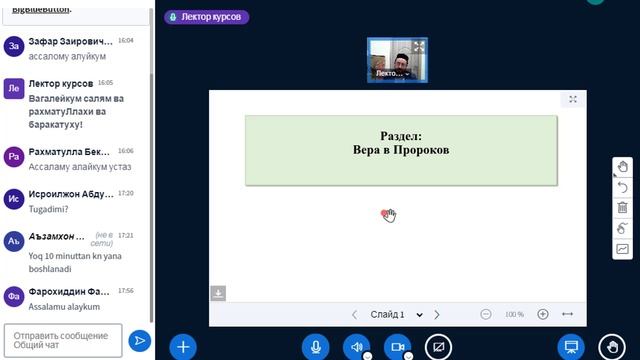The height and width of the screenshot is (360, 640).
Task: Open webcam options chevron
Action: coord(408,356)
